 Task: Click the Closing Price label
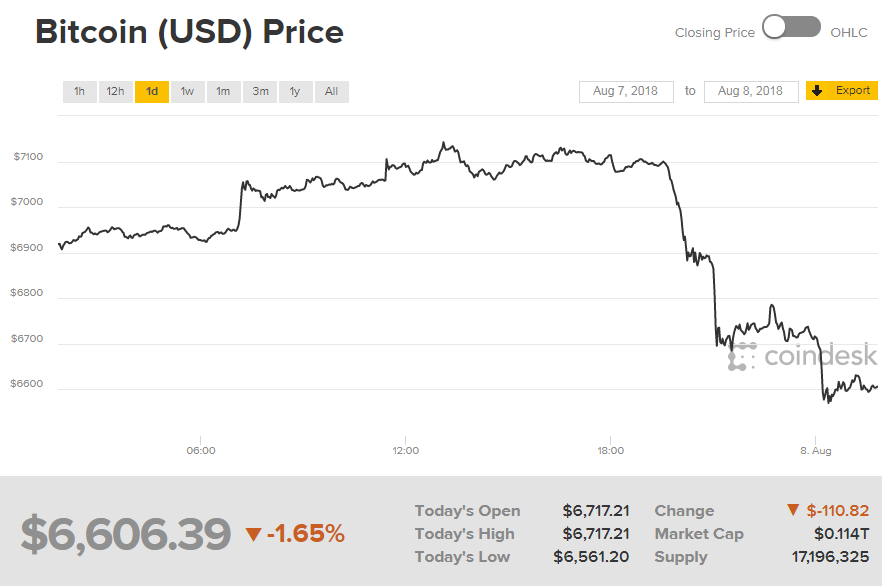pos(715,33)
